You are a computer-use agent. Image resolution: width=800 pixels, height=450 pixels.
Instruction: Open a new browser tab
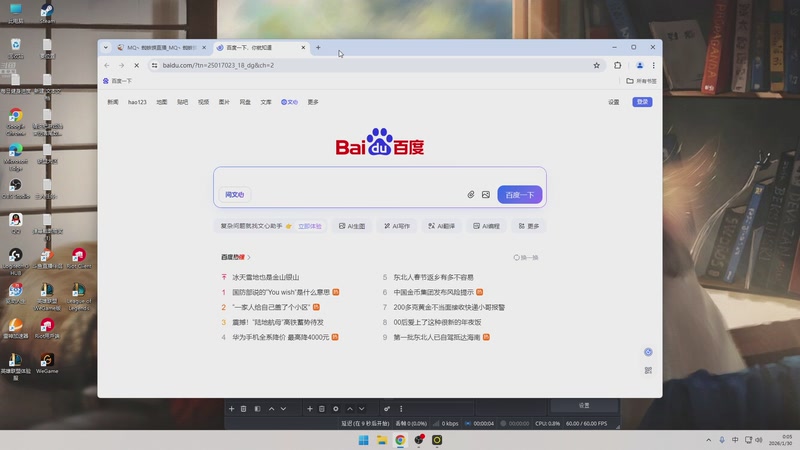coord(318,47)
